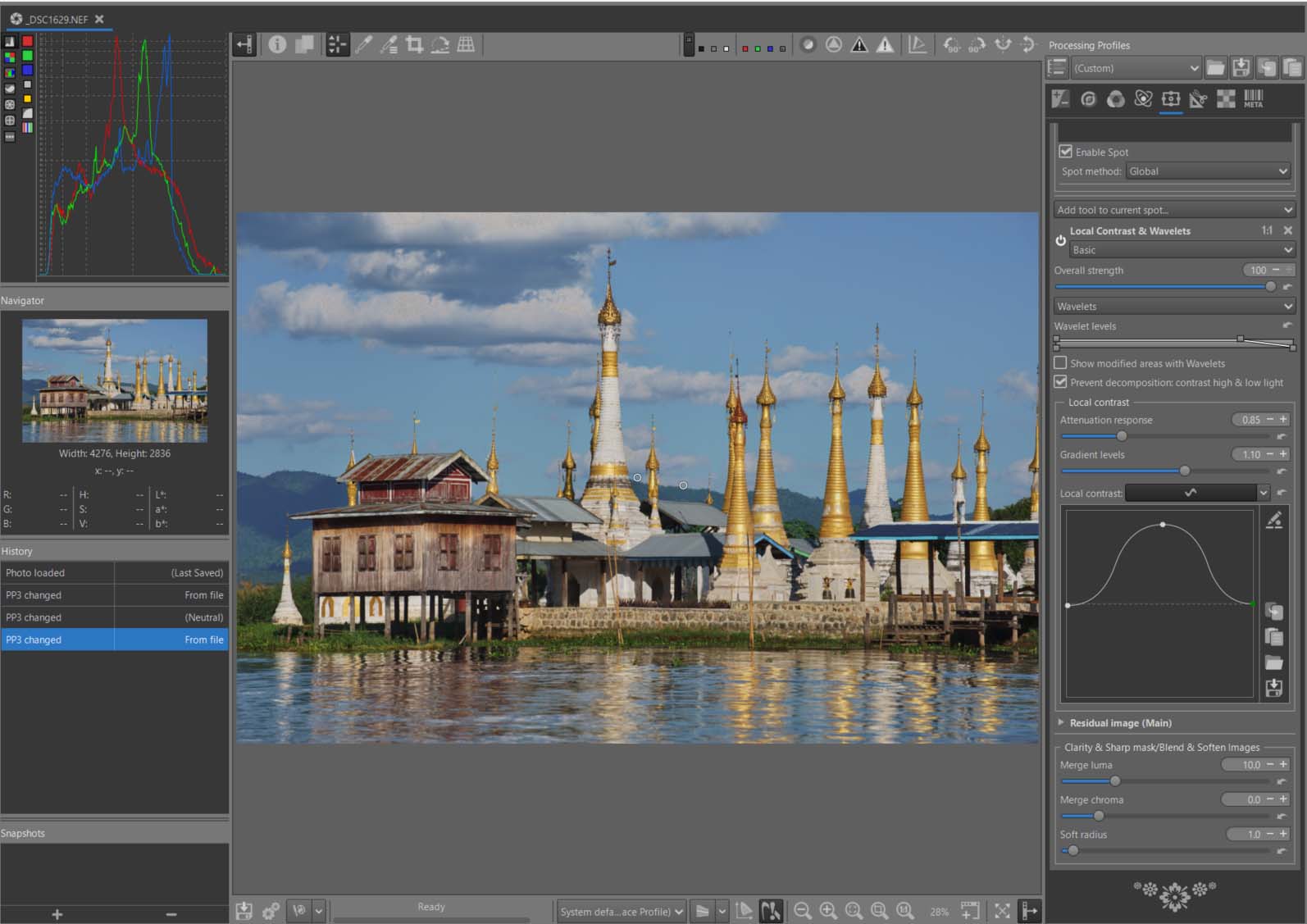Save current image icon at bottom left

[x=244, y=911]
